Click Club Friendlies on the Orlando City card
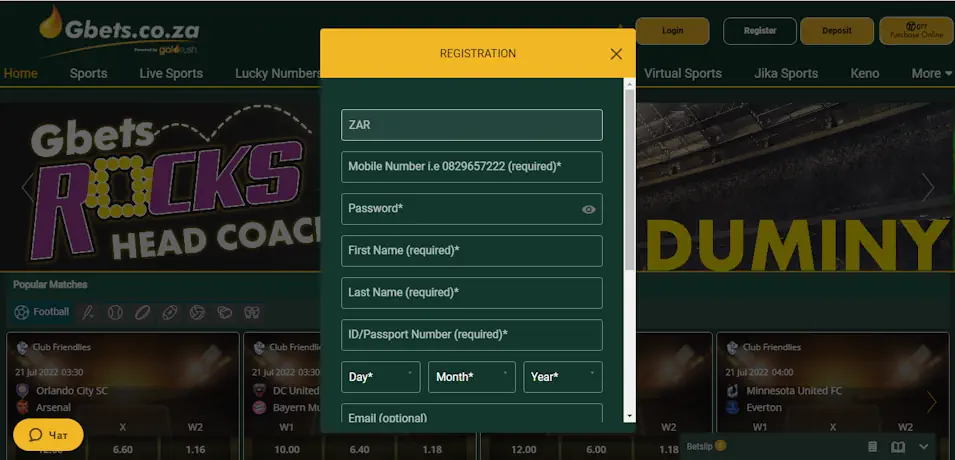This screenshot has height=460, width=955. point(62,347)
